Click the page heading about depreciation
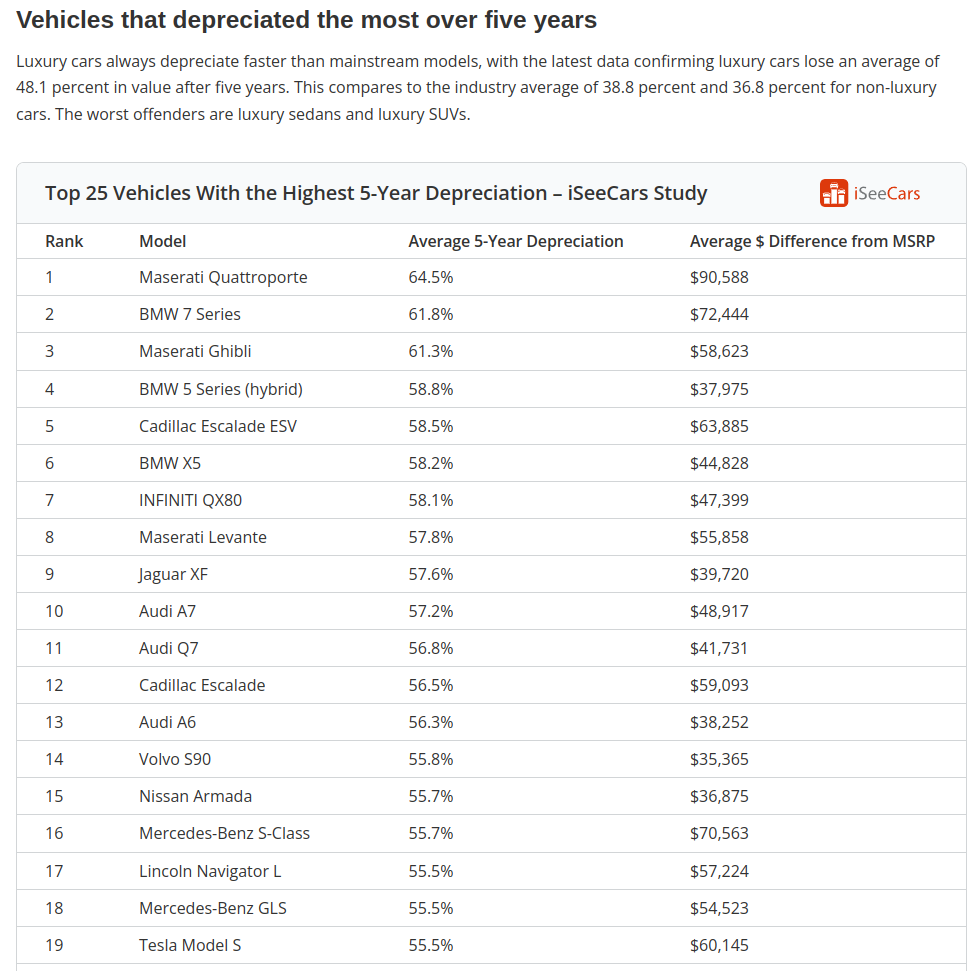 (307, 19)
